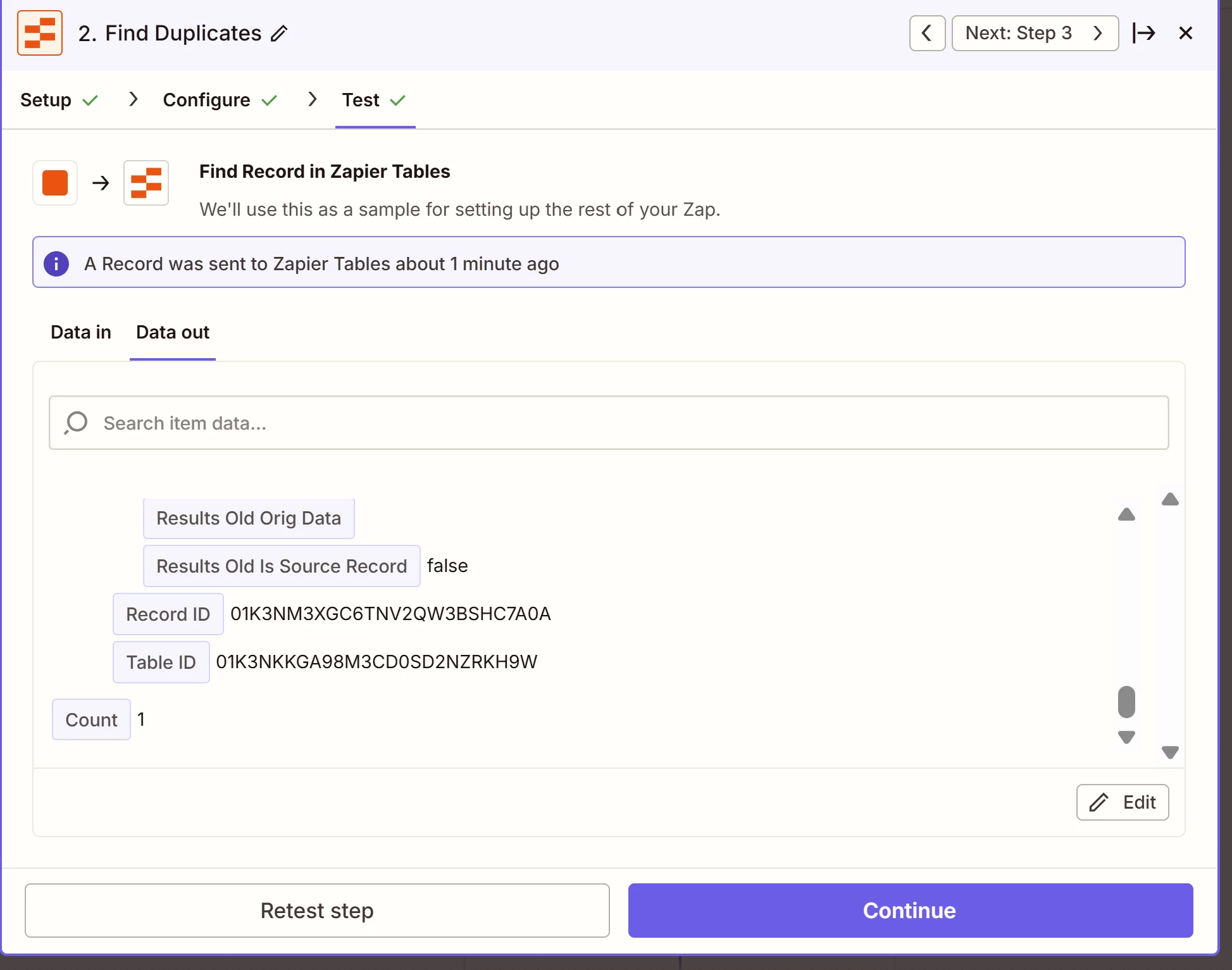Viewport: 1232px width, 970px height.
Task: Click the Zapier Tables icon next to arrow
Action: [x=146, y=183]
